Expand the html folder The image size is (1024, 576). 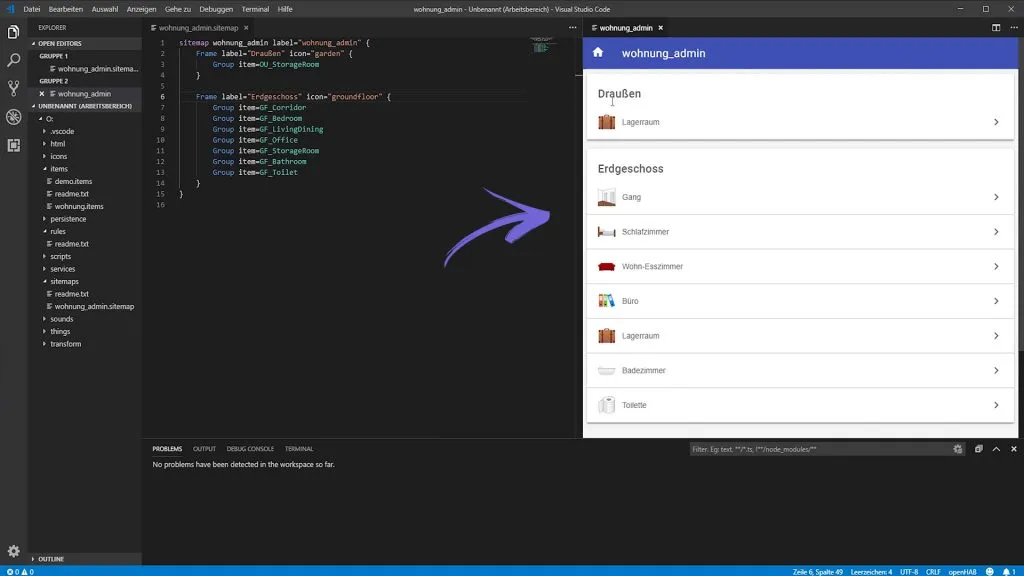click(57, 144)
